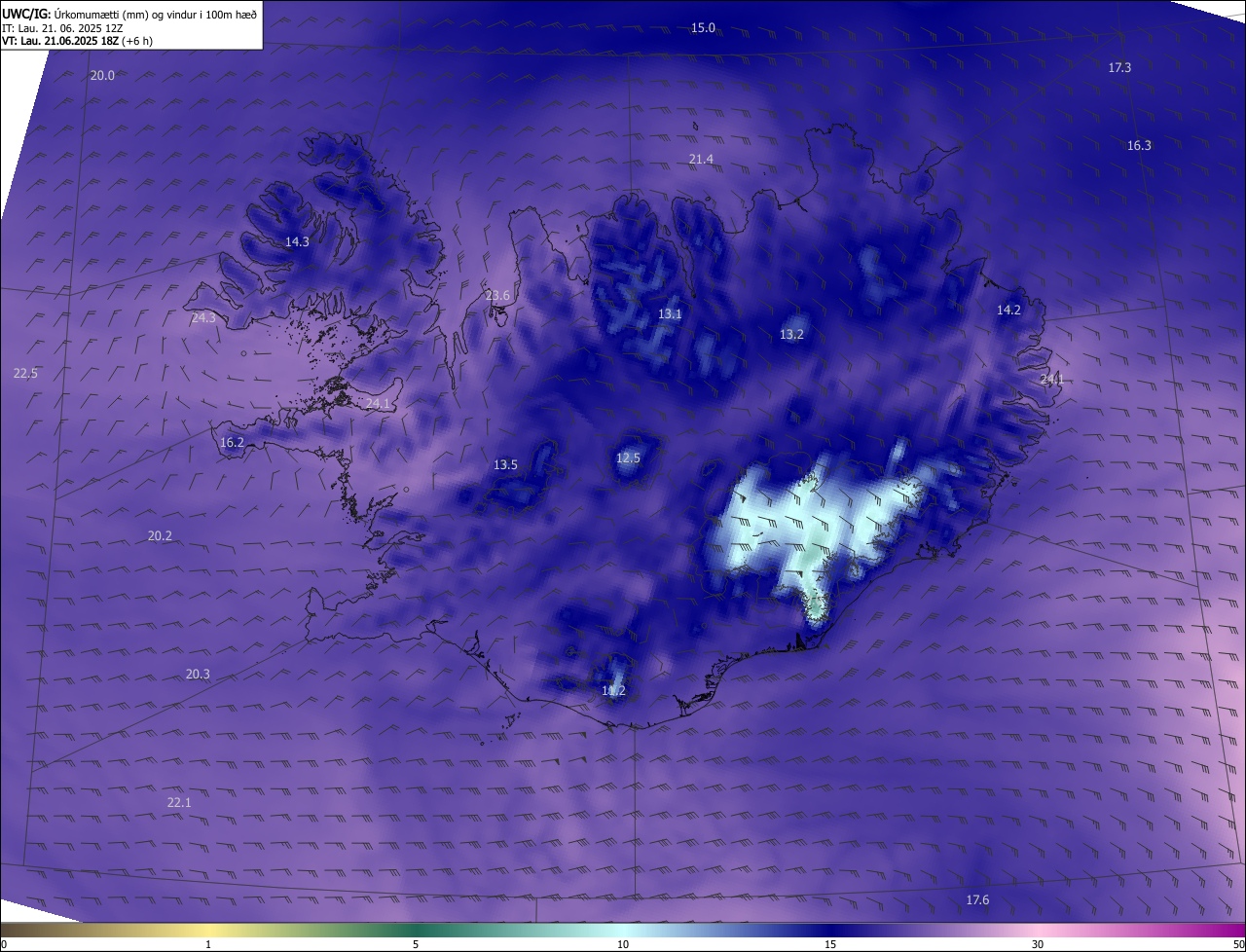Pick the 14.2 value label
1246x952 pixels.
(x=1008, y=310)
